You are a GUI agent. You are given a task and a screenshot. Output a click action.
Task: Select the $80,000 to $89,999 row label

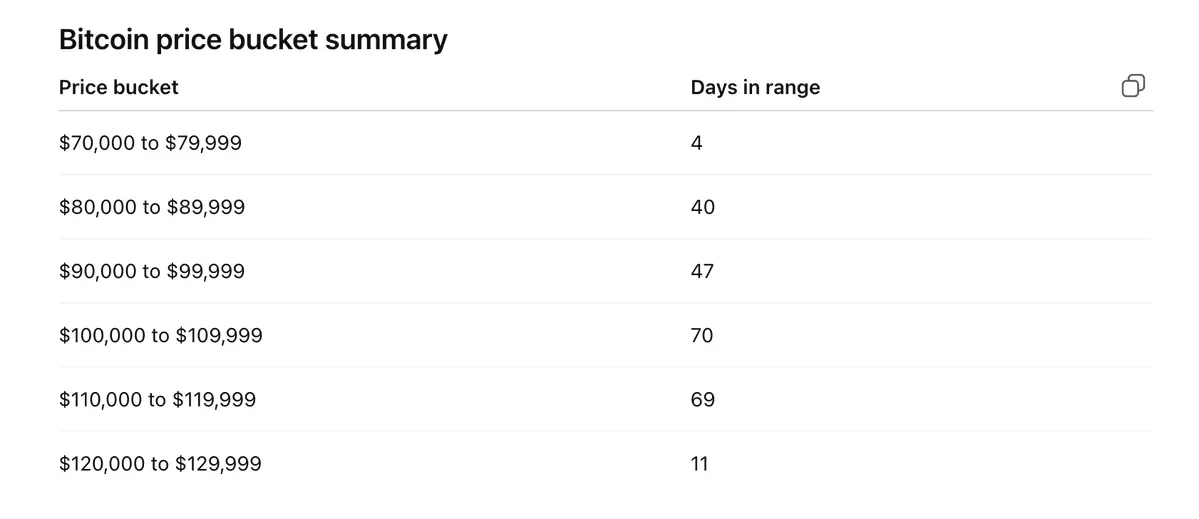151,207
